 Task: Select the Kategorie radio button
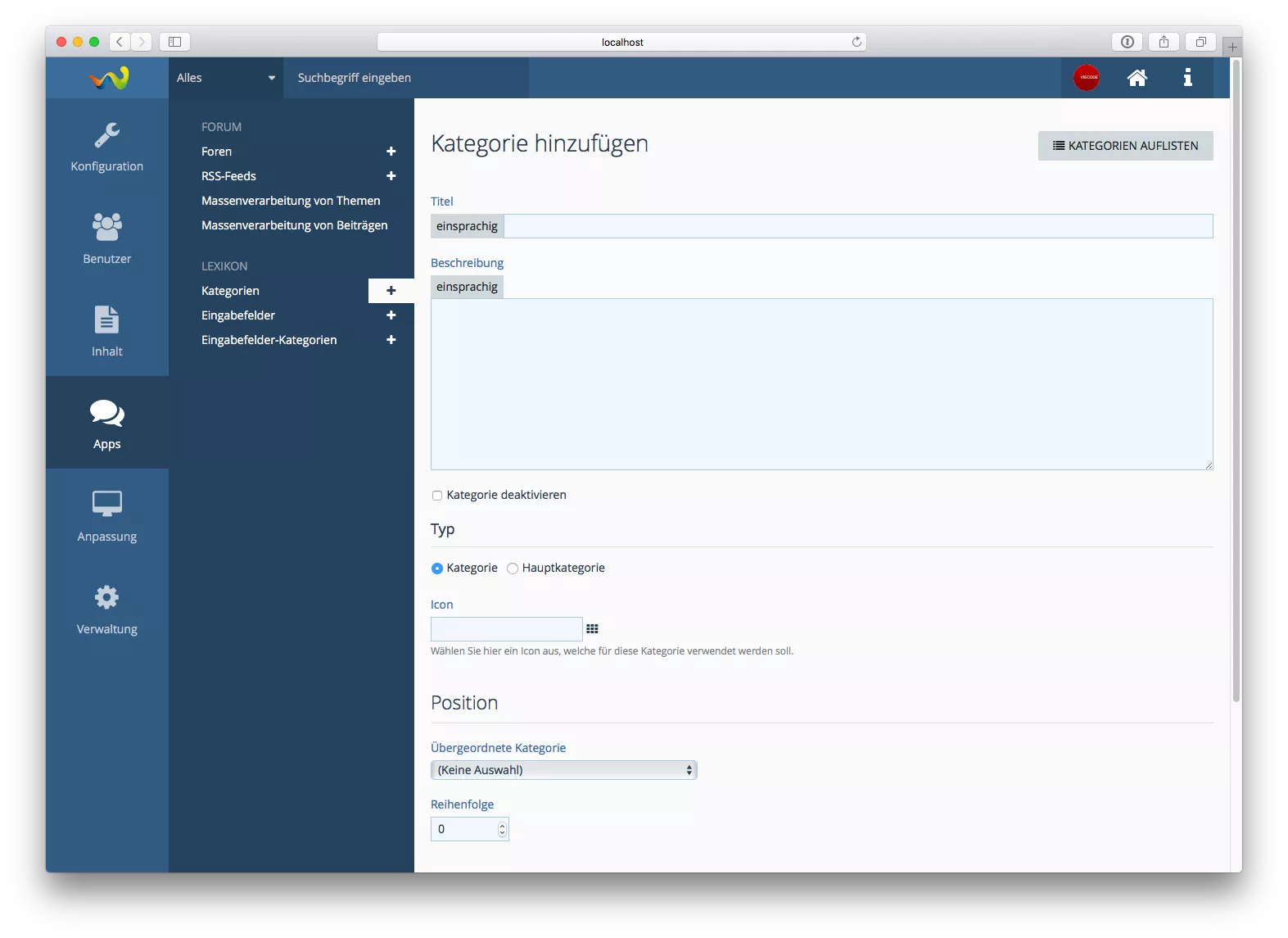pyautogui.click(x=437, y=569)
